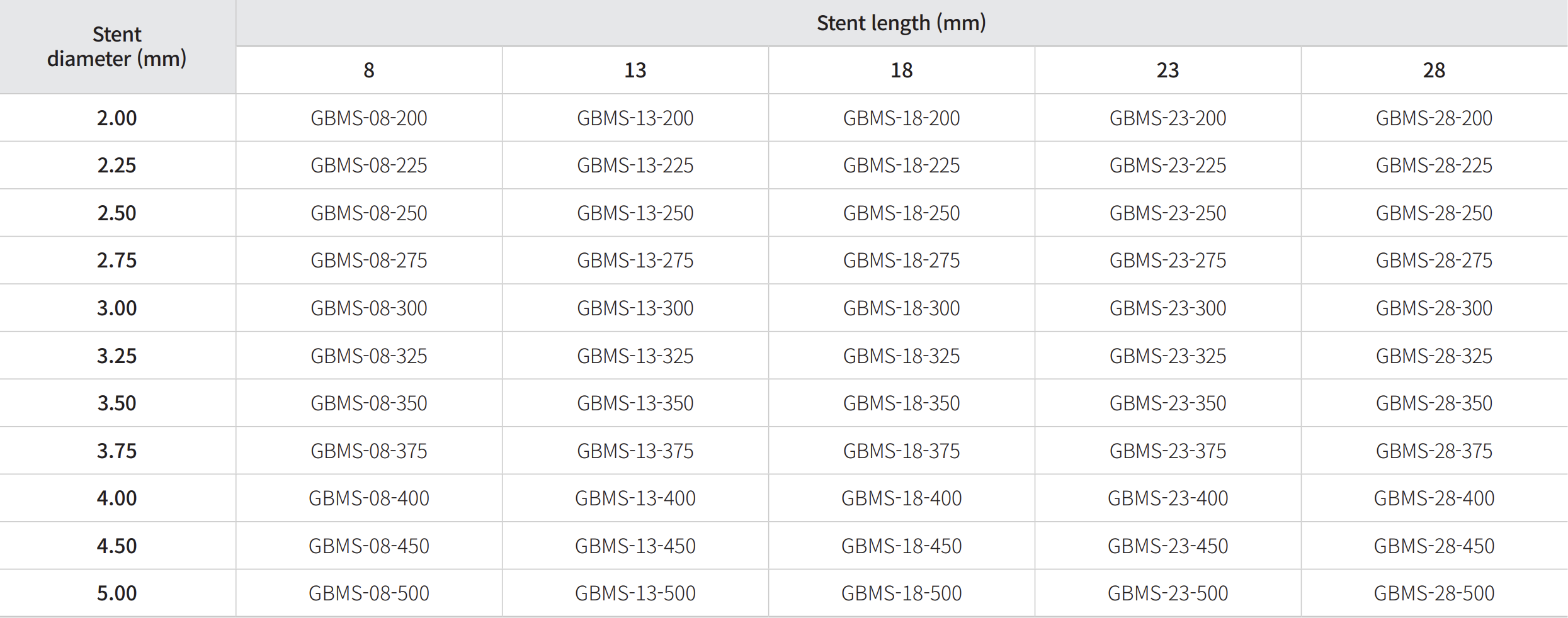Click the GBMS-28-300 cell
Screen dimensions: 1568x618
1434,308
